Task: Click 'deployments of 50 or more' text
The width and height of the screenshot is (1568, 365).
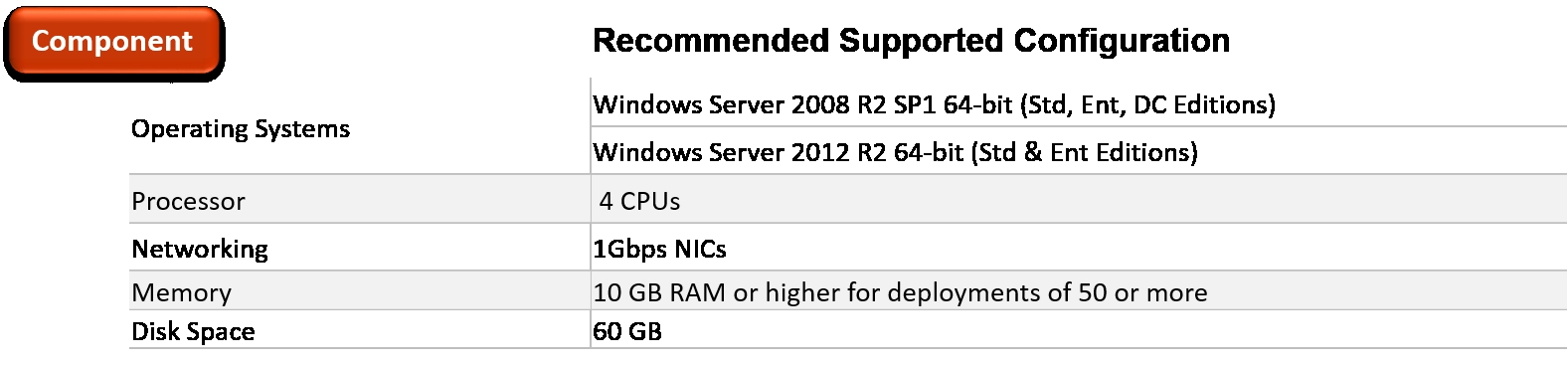Action: tap(1047, 292)
